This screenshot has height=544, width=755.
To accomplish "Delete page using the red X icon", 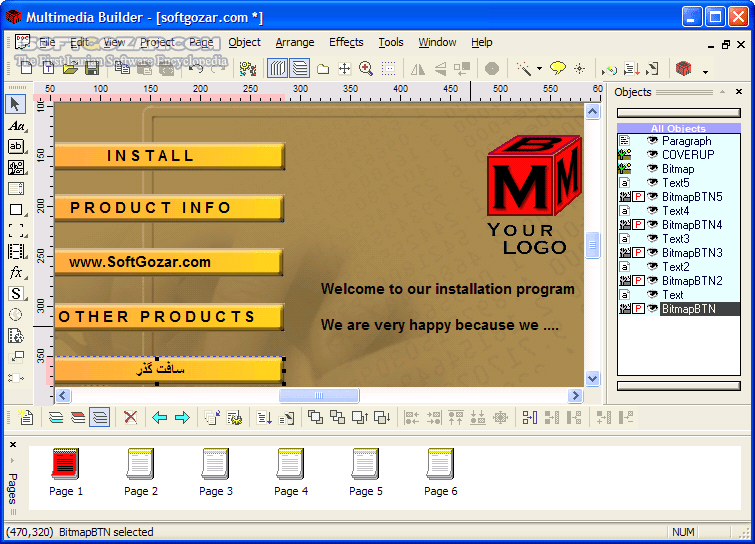I will pyautogui.click(x=130, y=417).
